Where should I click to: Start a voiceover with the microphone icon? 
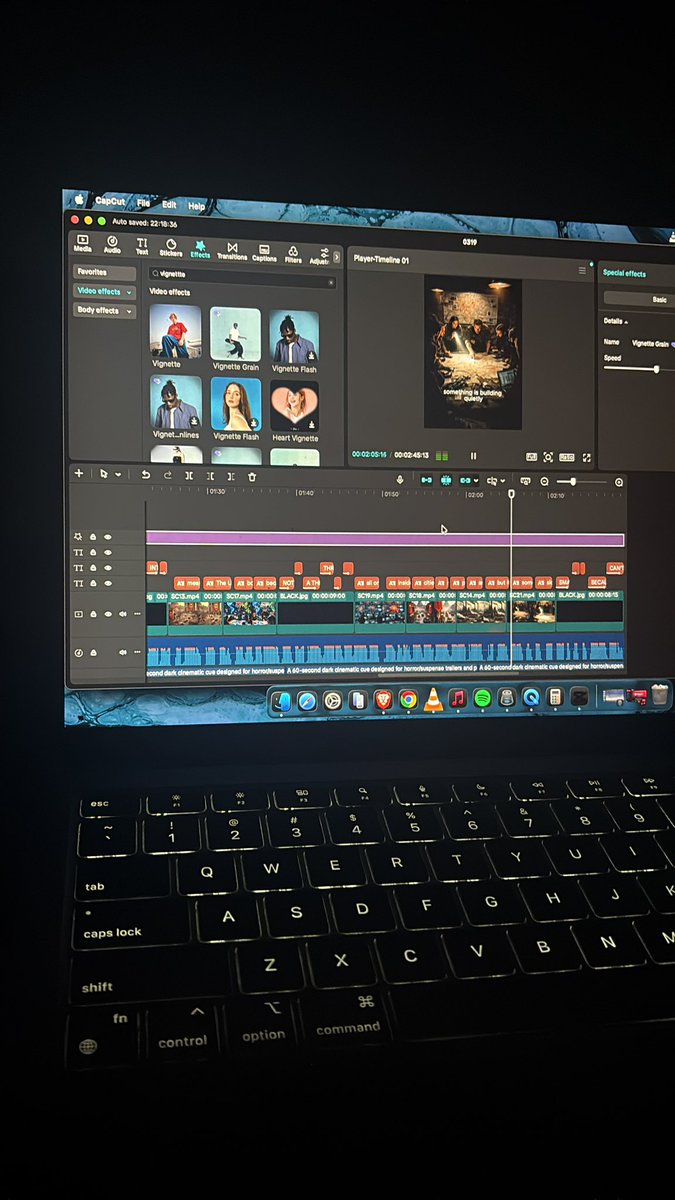(x=400, y=480)
